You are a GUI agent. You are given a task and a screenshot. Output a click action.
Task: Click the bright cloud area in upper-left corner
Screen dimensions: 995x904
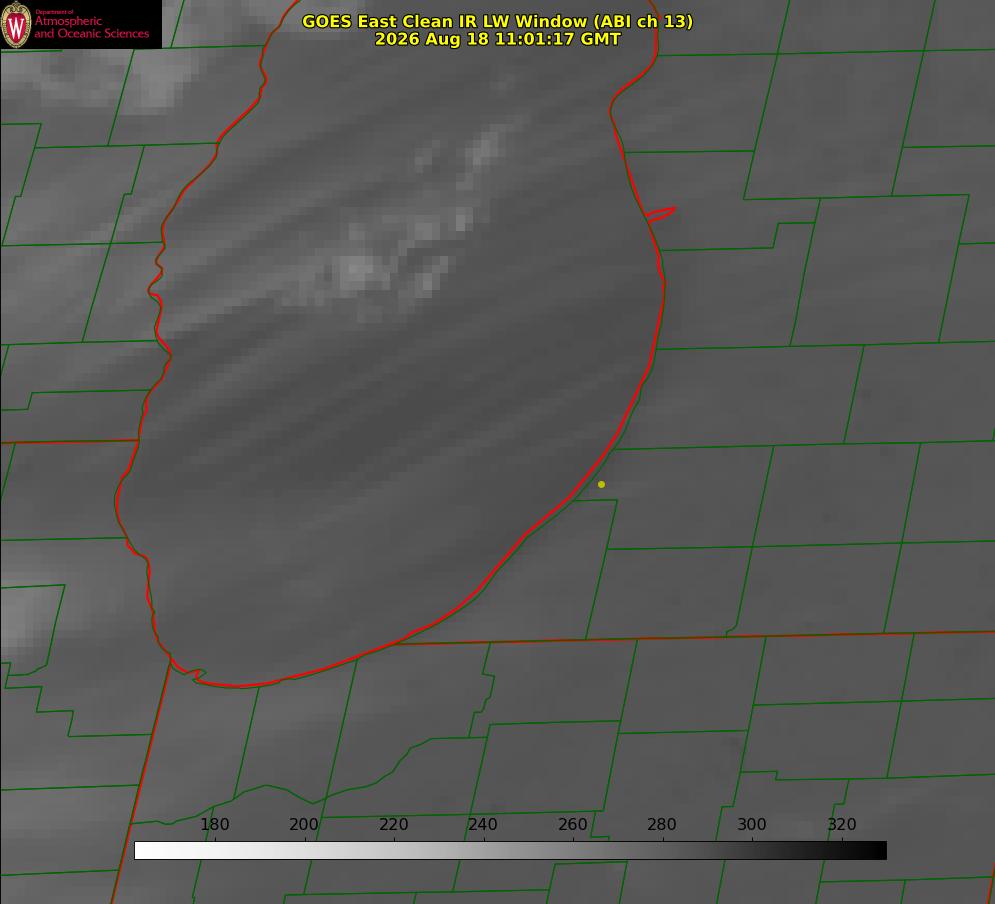pyautogui.click(x=155, y=79)
